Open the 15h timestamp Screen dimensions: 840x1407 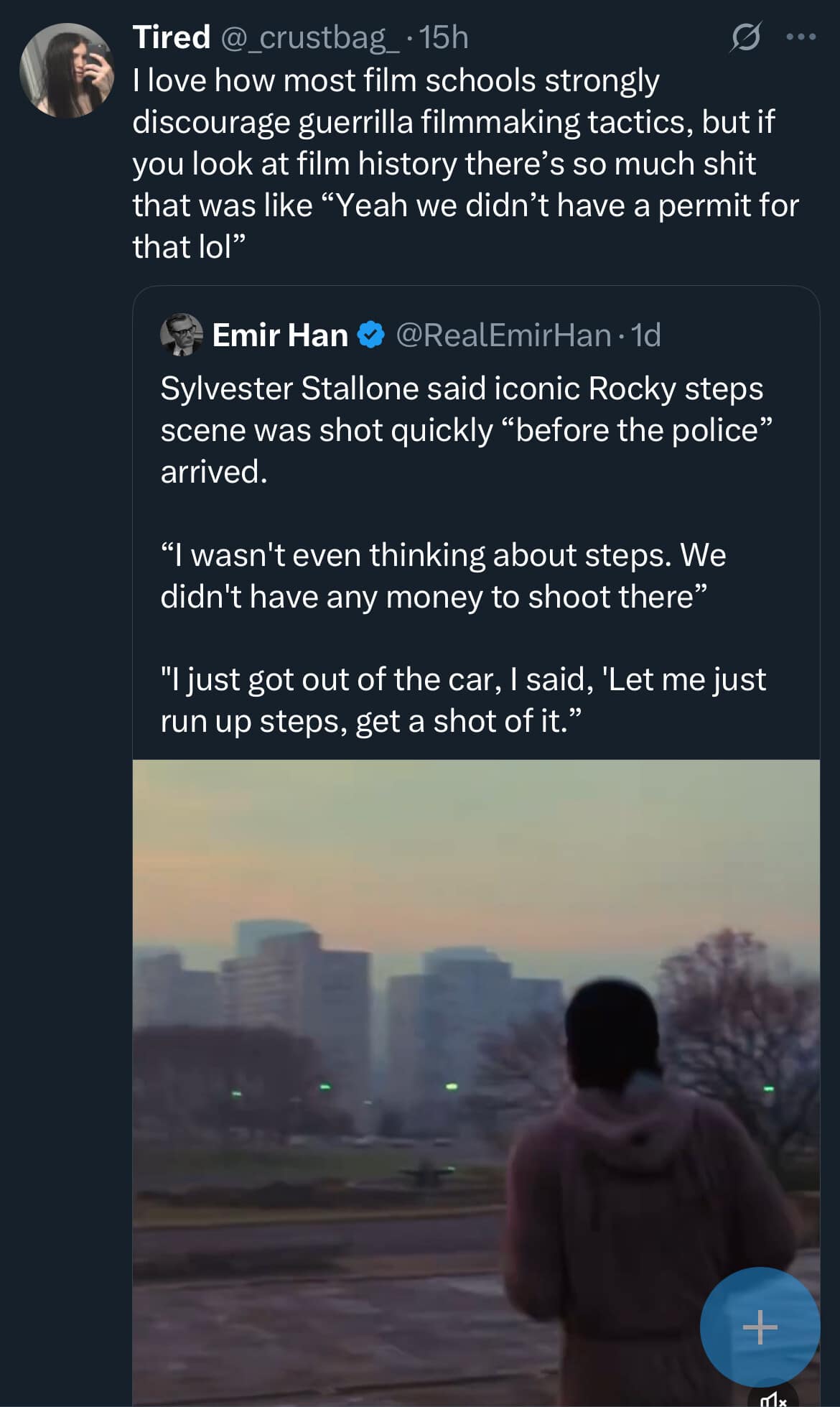pos(444,37)
